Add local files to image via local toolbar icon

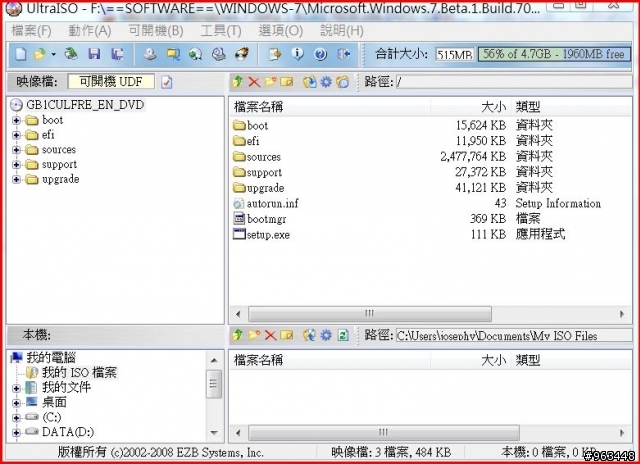[309, 335]
